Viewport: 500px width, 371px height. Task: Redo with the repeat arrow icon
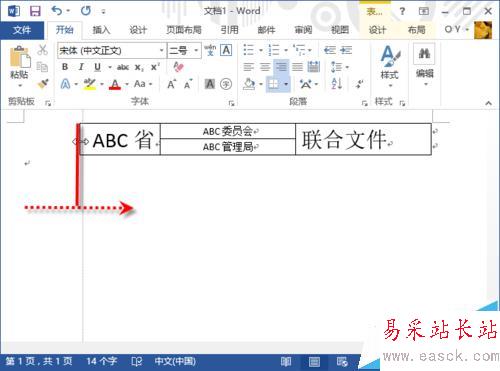(x=86, y=11)
